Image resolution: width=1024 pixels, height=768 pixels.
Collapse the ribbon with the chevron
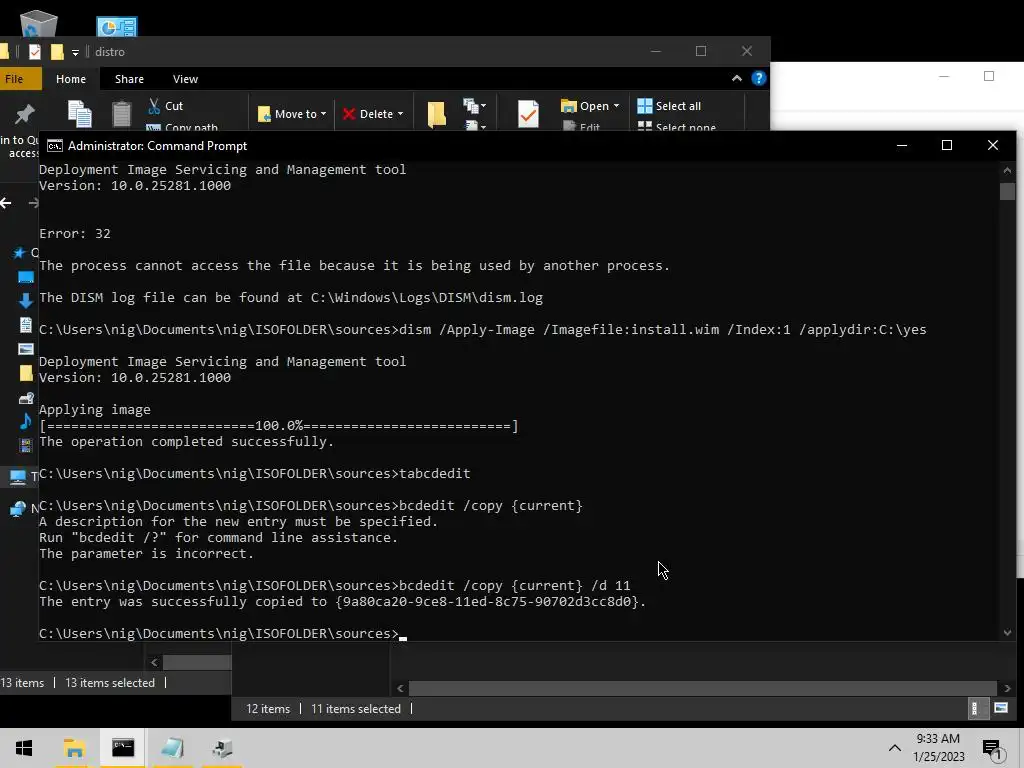(x=737, y=78)
